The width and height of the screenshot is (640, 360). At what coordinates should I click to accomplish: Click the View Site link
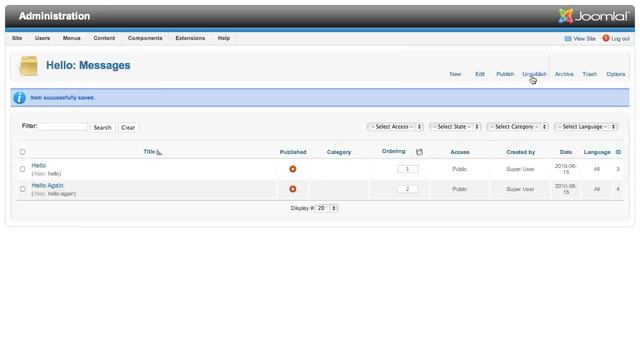coord(584,38)
